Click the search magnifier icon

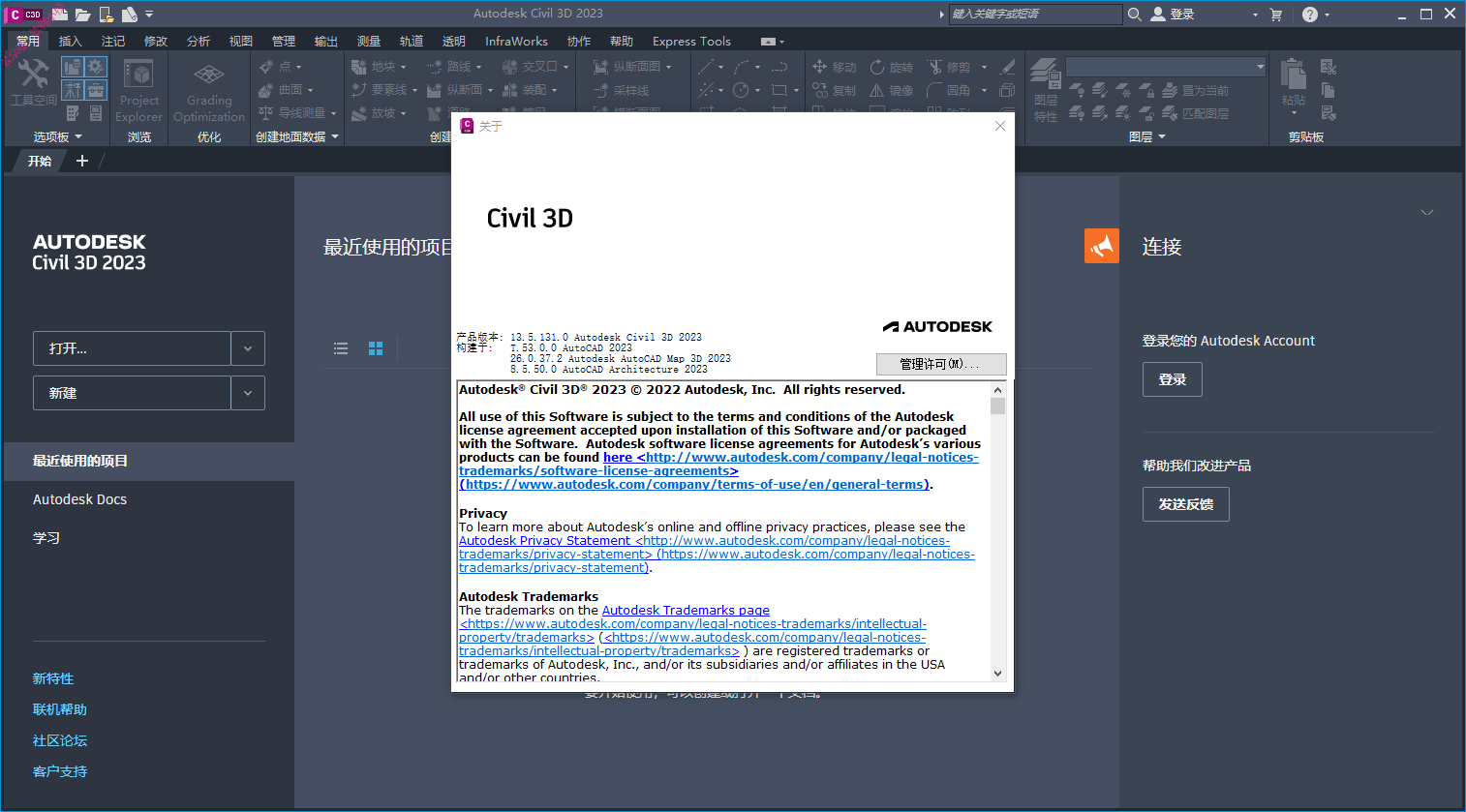coord(1135,14)
